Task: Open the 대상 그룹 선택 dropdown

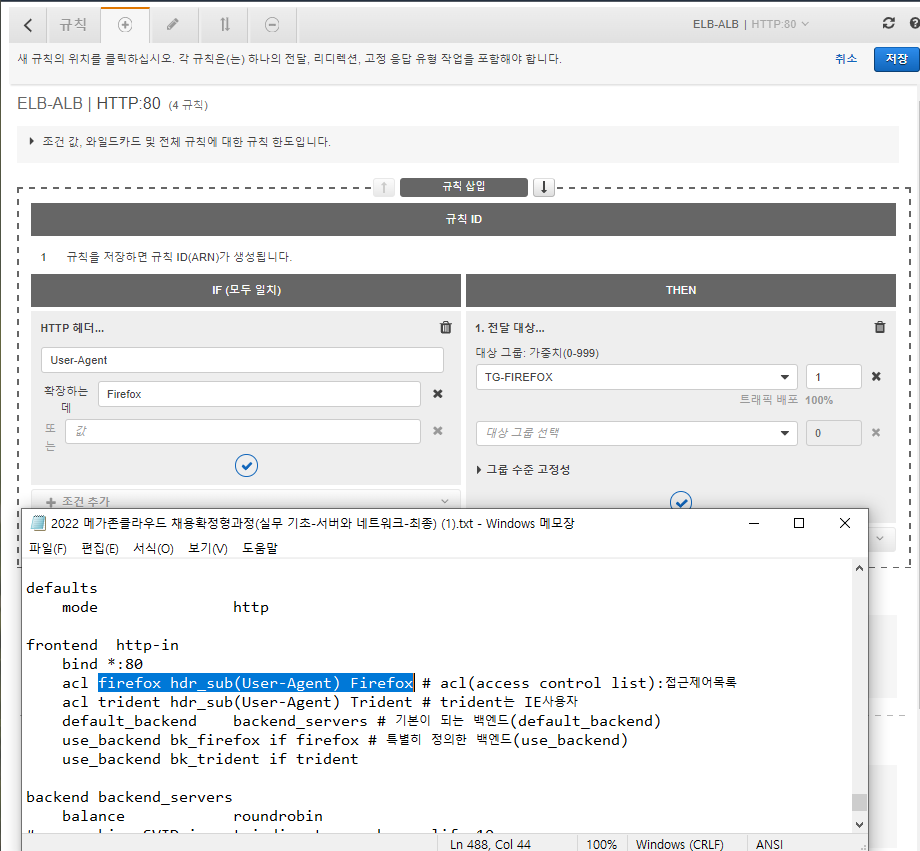Action: [637, 433]
